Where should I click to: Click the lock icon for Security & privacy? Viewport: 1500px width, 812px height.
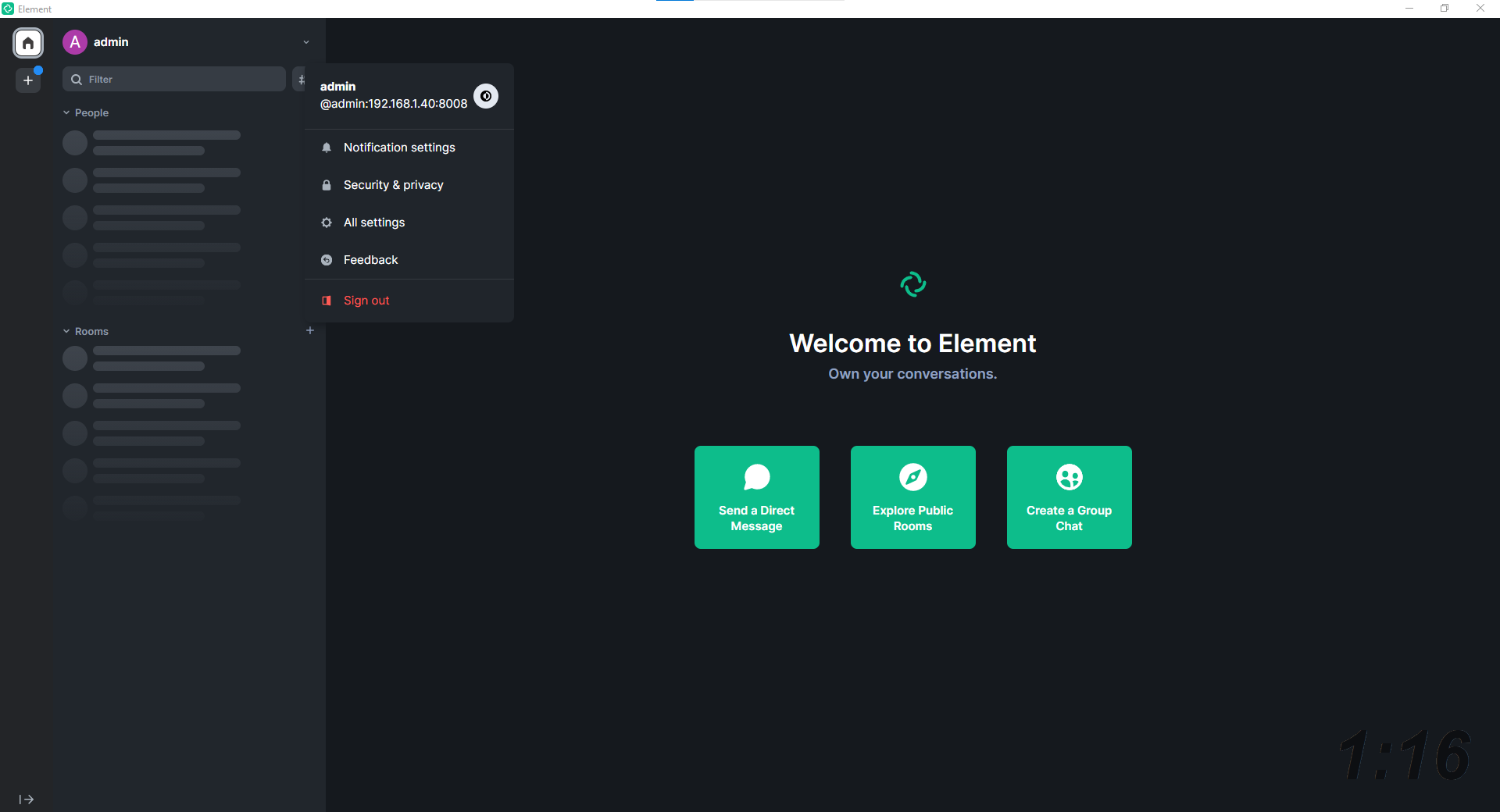[x=327, y=185]
